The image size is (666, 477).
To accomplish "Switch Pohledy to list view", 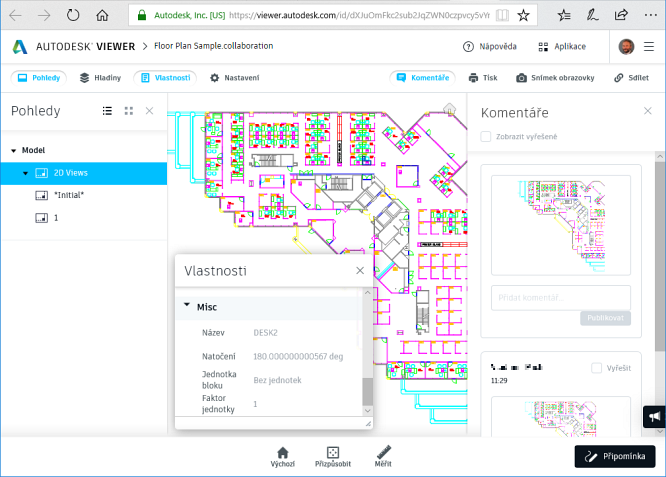I will (107, 111).
